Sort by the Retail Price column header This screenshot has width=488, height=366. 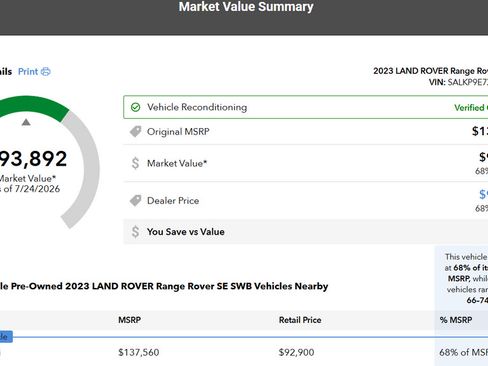click(300, 320)
